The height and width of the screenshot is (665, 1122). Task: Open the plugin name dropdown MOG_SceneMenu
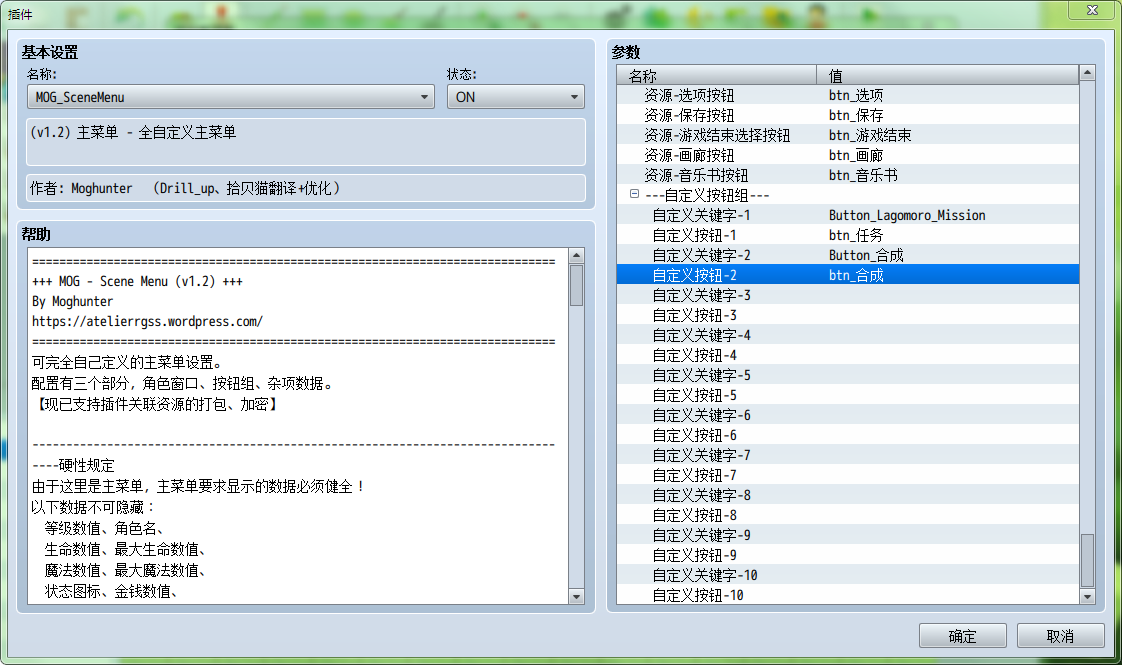coord(230,97)
